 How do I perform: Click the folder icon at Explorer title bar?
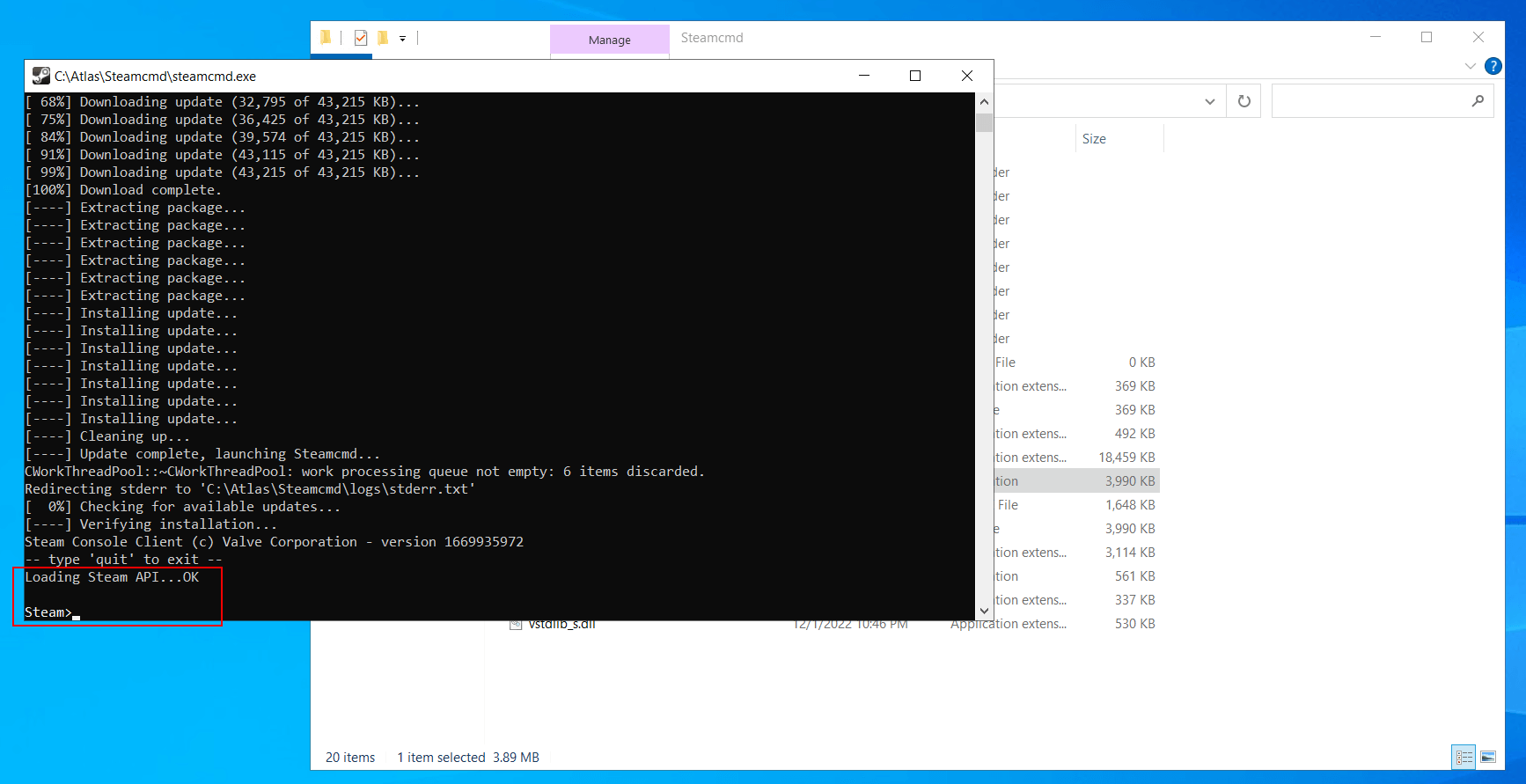[326, 37]
